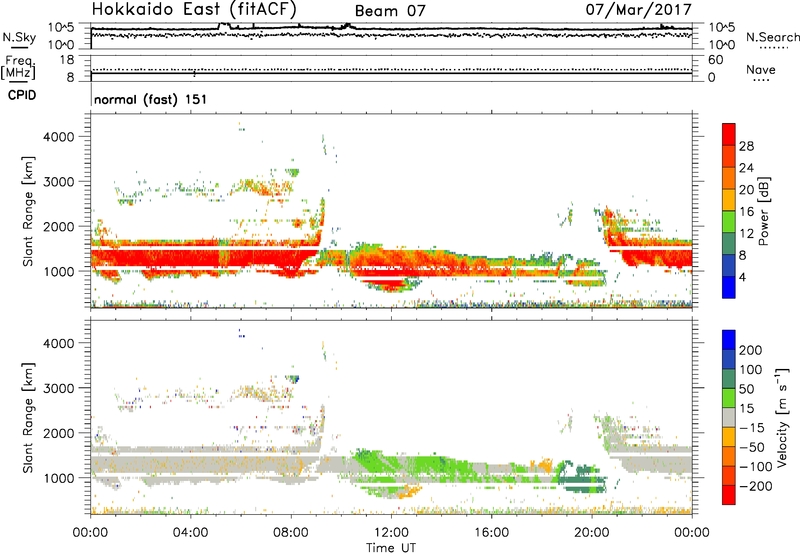Pick the grey -15 to 15 Velocity swatch

[729, 418]
